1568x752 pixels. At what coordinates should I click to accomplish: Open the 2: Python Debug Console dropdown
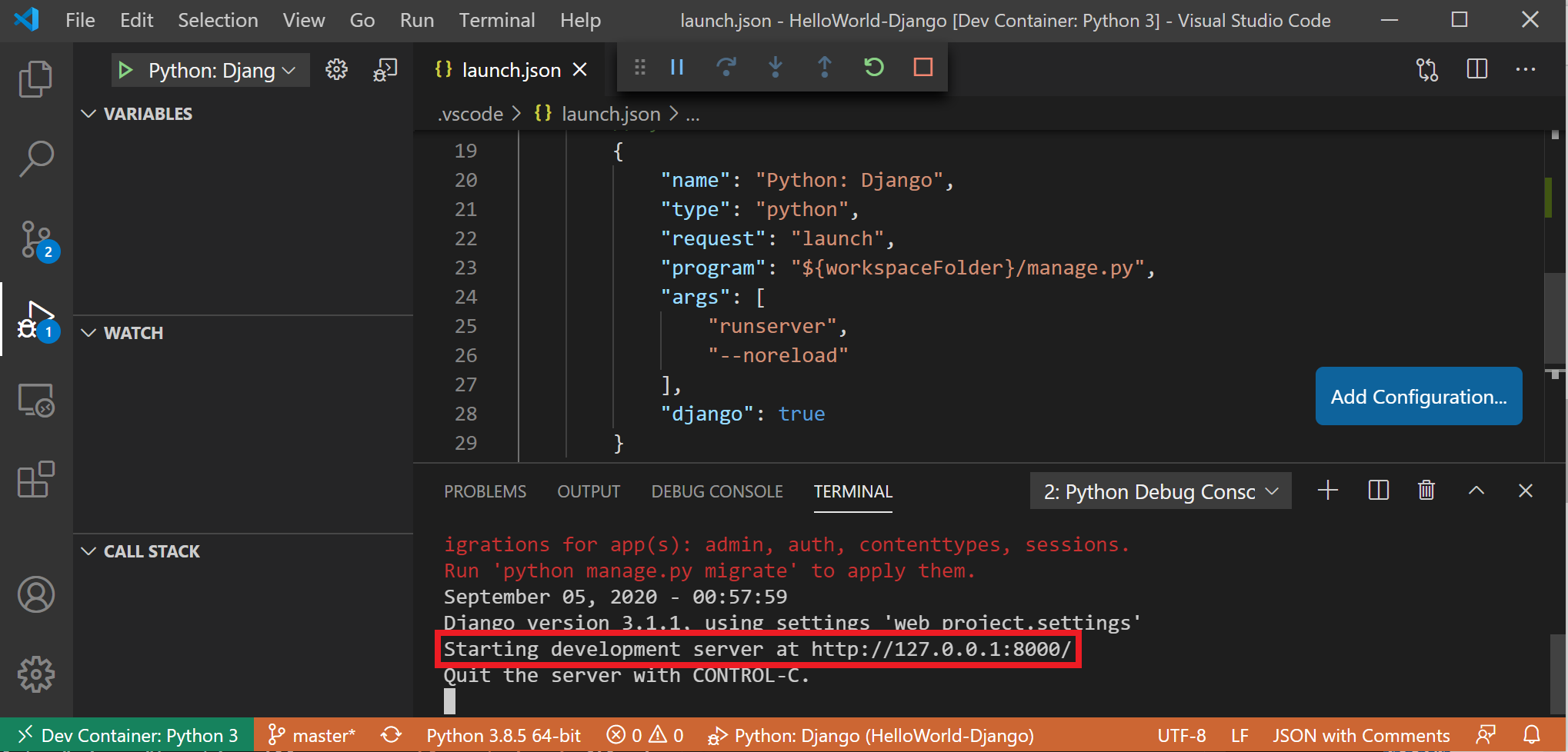[x=1159, y=491]
